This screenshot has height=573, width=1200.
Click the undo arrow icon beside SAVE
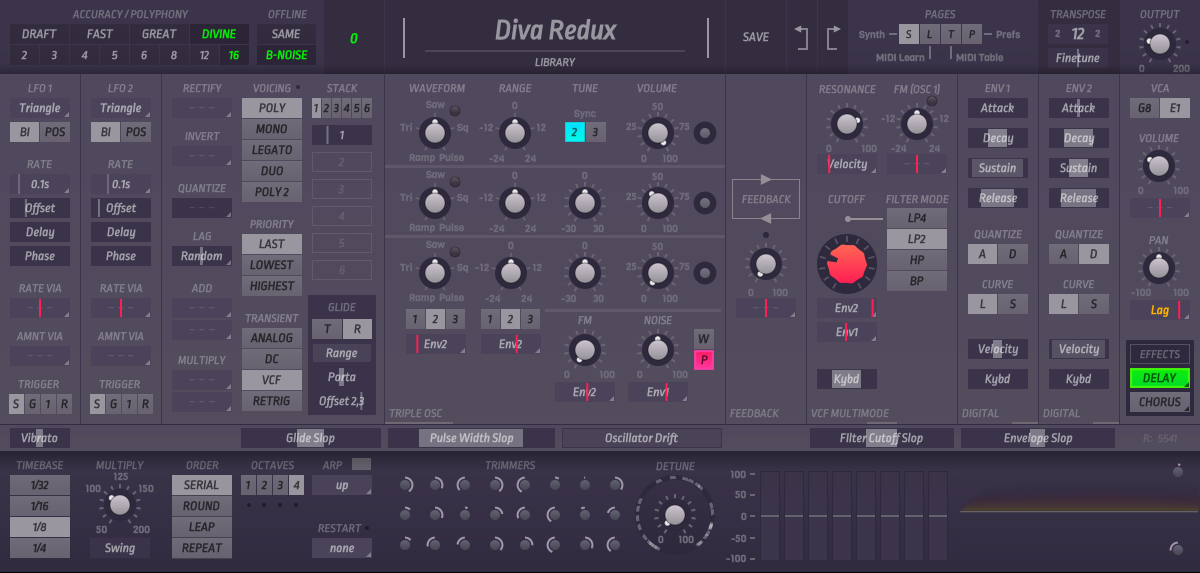tap(801, 37)
